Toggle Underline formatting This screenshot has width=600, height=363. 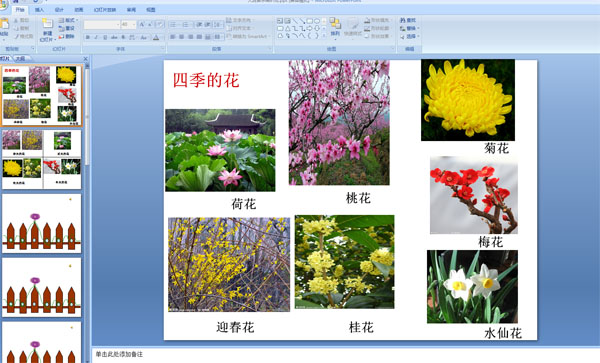[105, 37]
